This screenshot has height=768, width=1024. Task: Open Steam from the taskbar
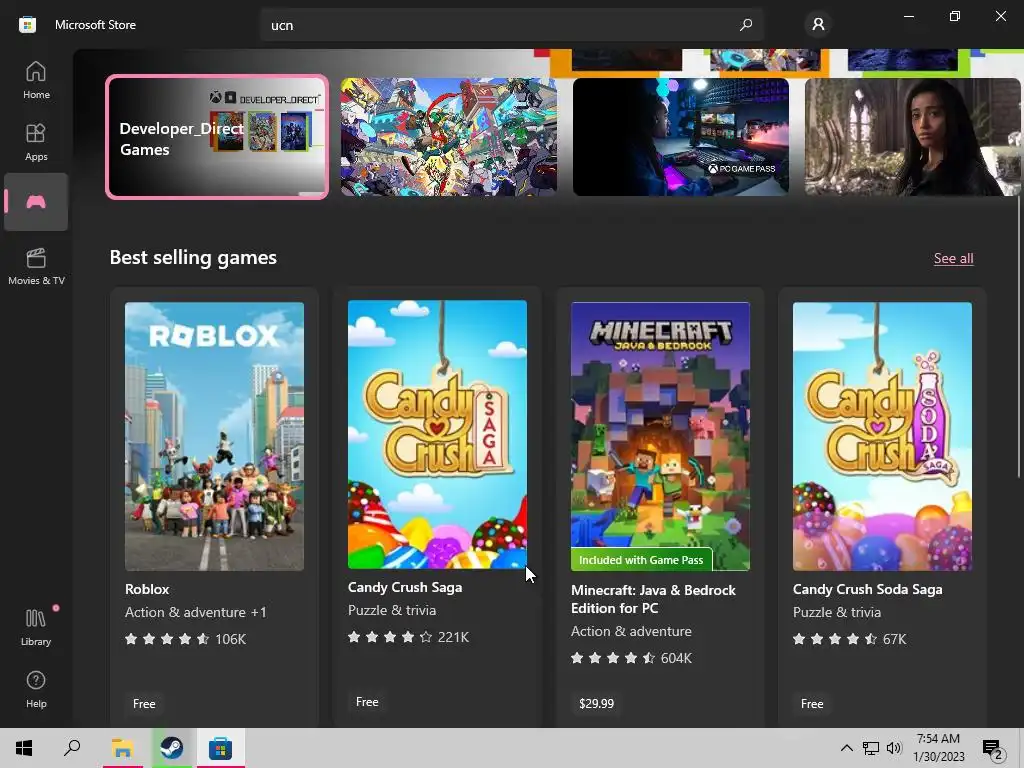coord(172,748)
